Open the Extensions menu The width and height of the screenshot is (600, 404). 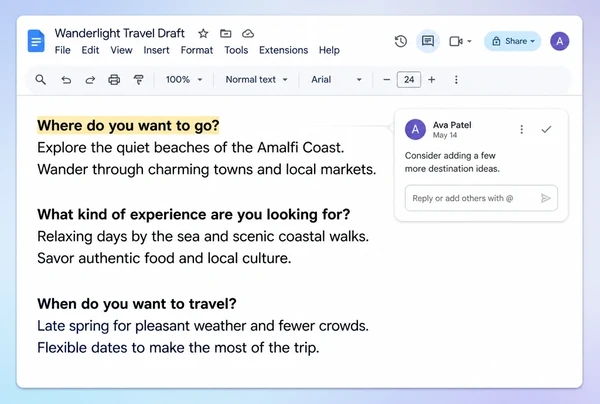(x=284, y=50)
